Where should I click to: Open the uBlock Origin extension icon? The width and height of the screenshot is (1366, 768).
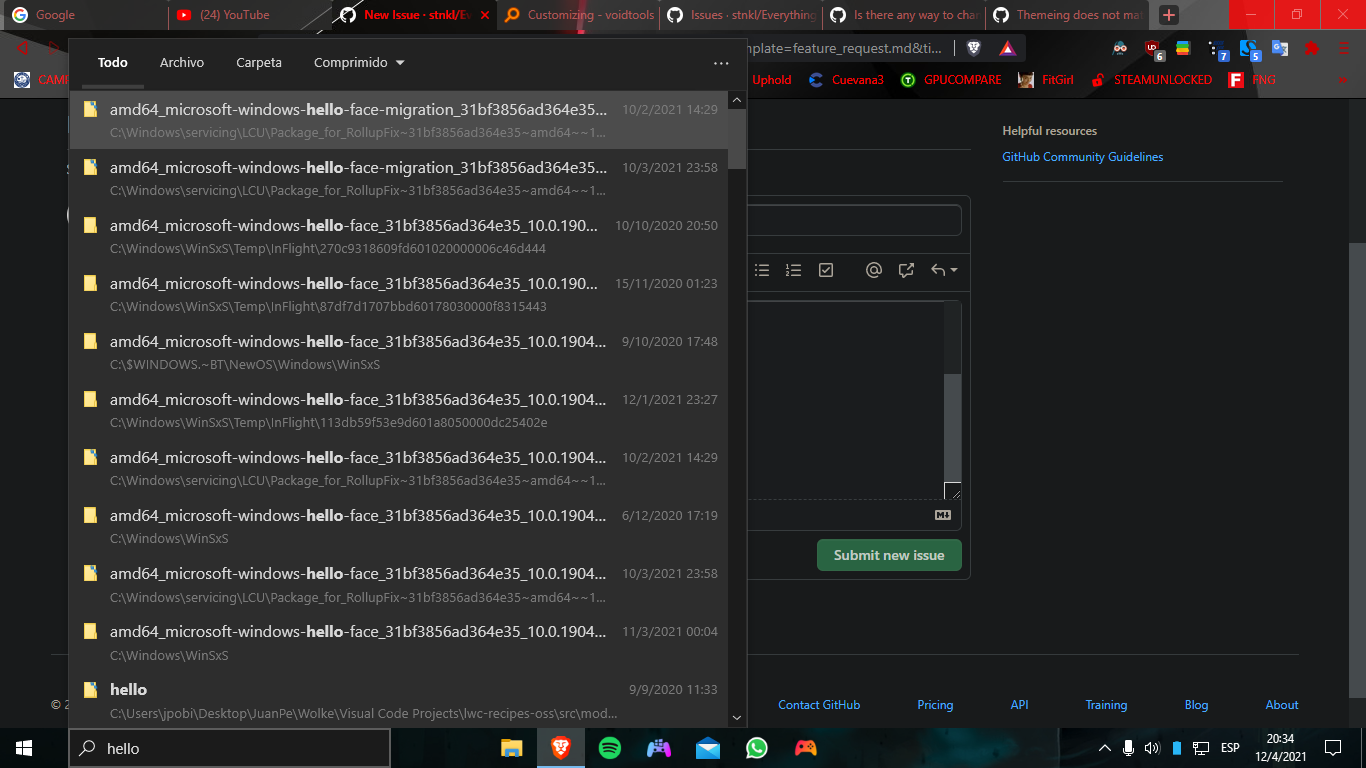[x=1152, y=47]
